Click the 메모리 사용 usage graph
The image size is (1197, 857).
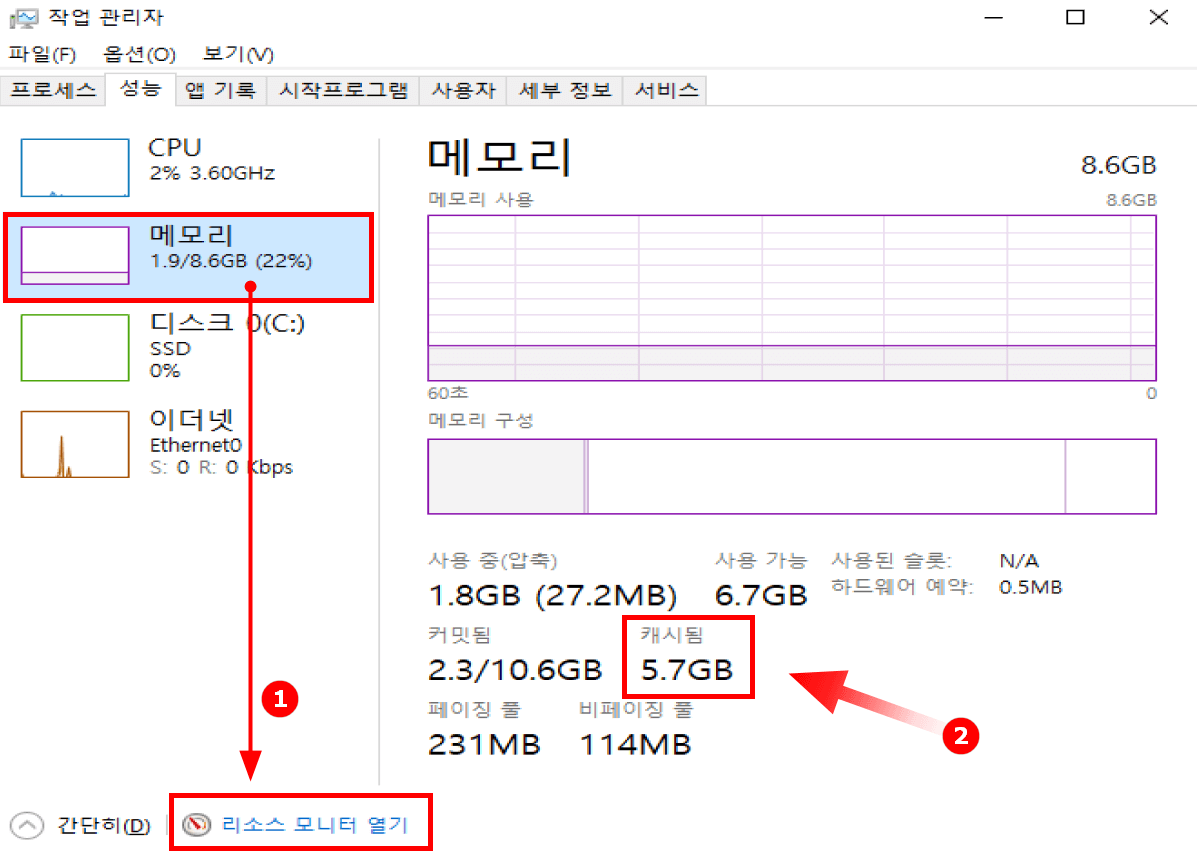(x=792, y=298)
